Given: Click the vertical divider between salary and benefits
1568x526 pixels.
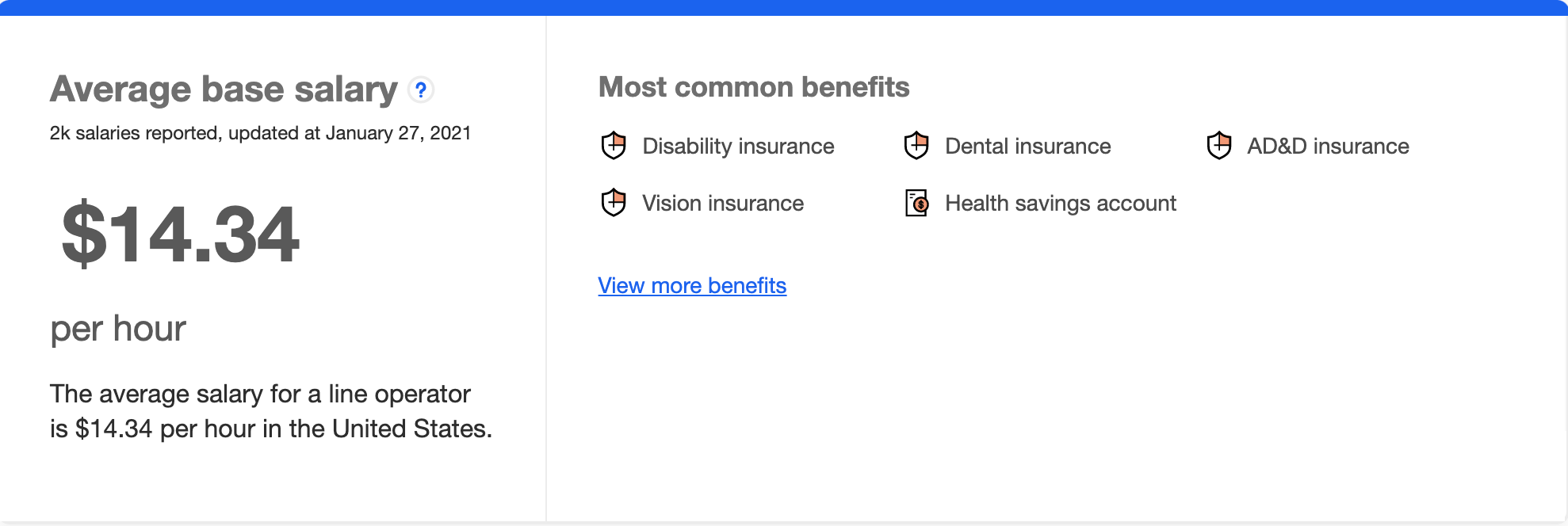Looking at the screenshot, I should point(546,269).
